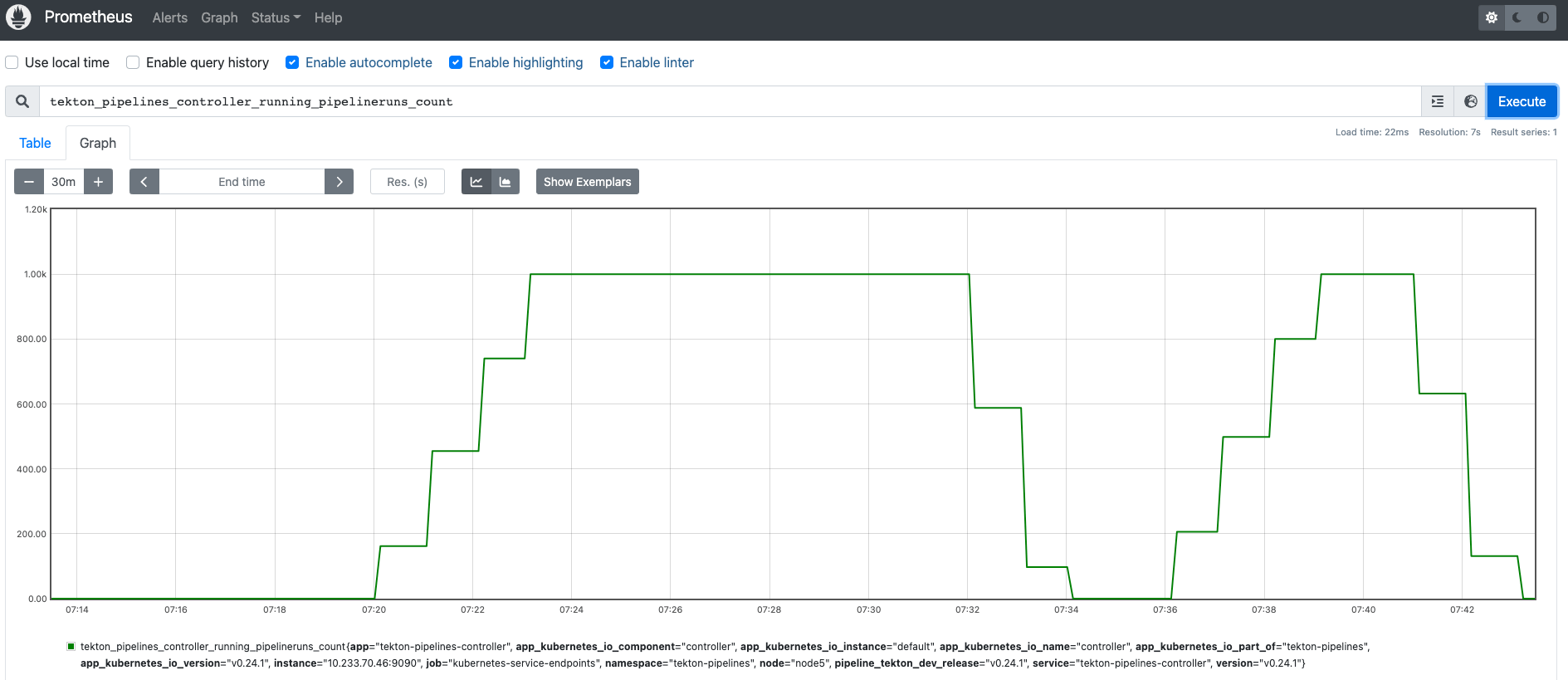Select the Graph tab
The width and height of the screenshot is (1568, 680).
(98, 143)
